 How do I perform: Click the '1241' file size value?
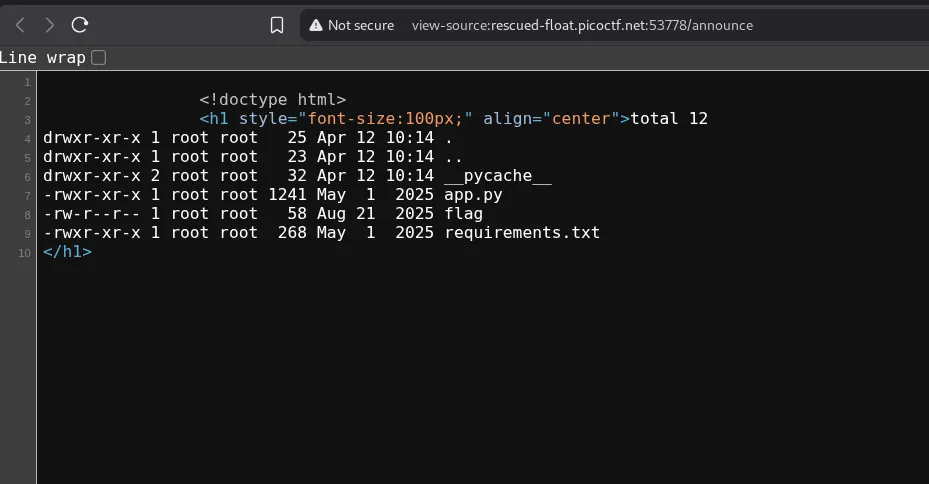click(x=287, y=195)
